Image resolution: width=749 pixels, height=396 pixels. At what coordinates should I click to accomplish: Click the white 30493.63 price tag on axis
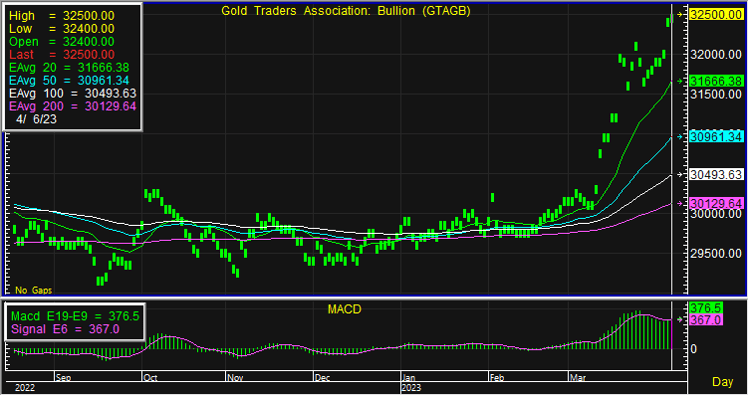[716, 174]
